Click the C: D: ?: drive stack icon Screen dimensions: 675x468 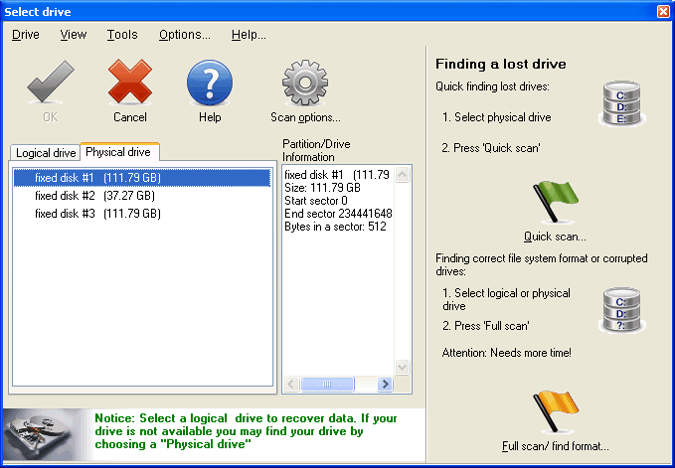(x=621, y=310)
